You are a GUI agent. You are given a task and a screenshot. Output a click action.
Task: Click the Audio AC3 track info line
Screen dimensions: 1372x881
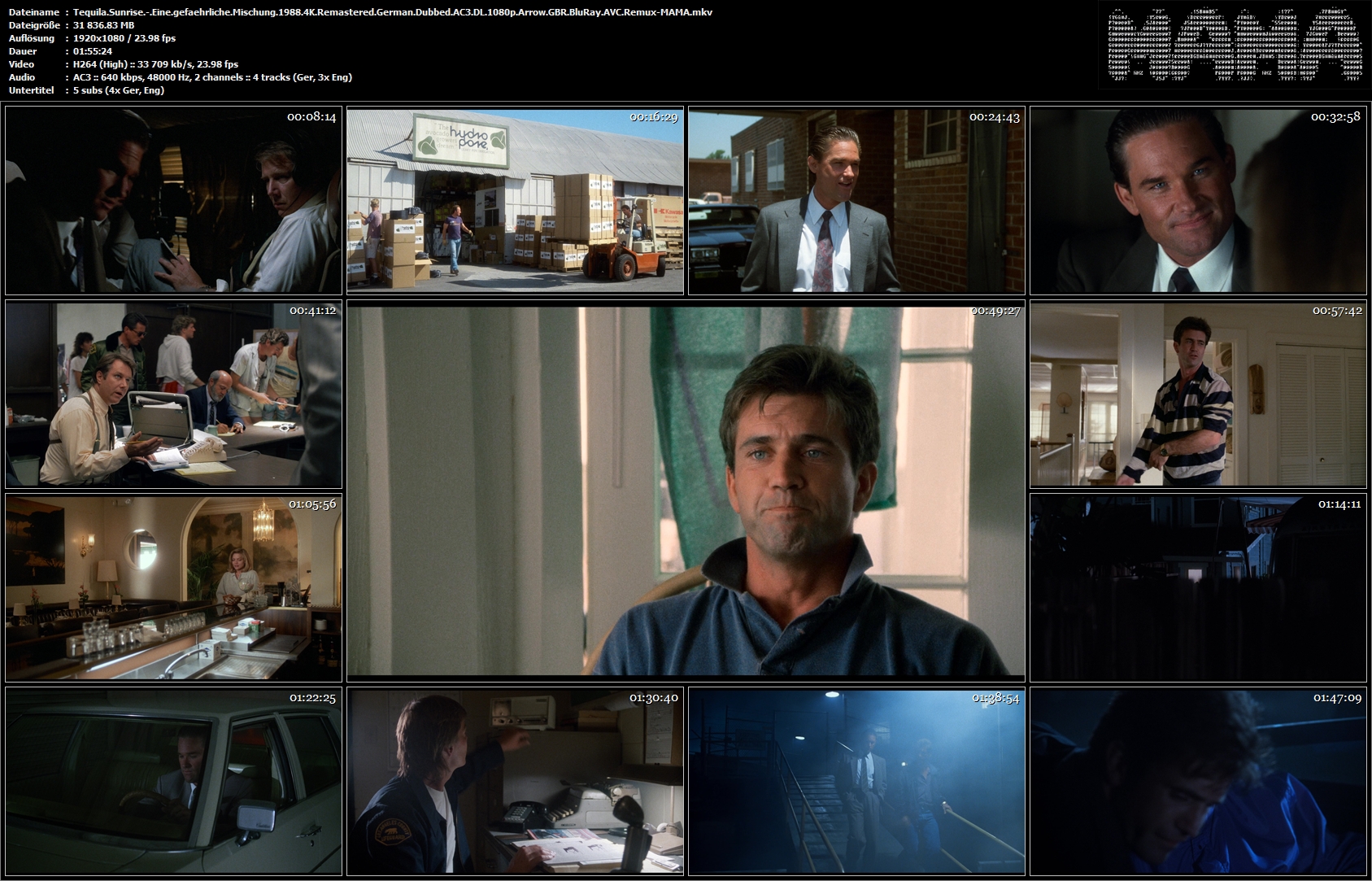(x=212, y=77)
